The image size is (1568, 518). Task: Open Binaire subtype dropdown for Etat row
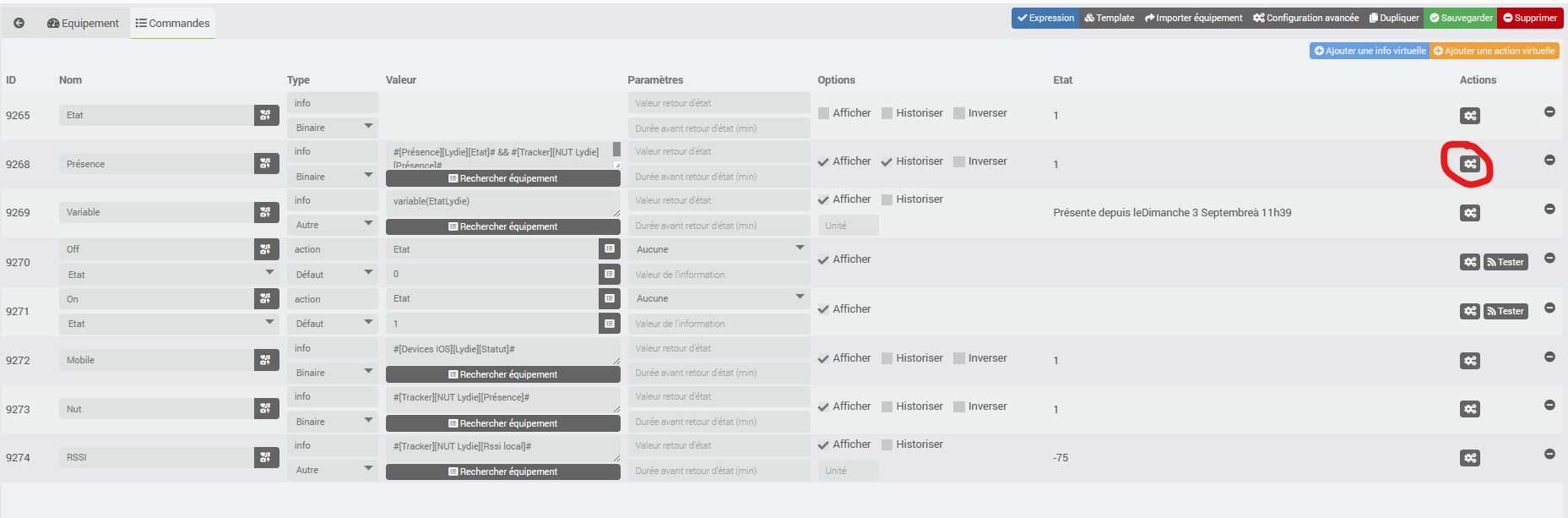(x=333, y=128)
